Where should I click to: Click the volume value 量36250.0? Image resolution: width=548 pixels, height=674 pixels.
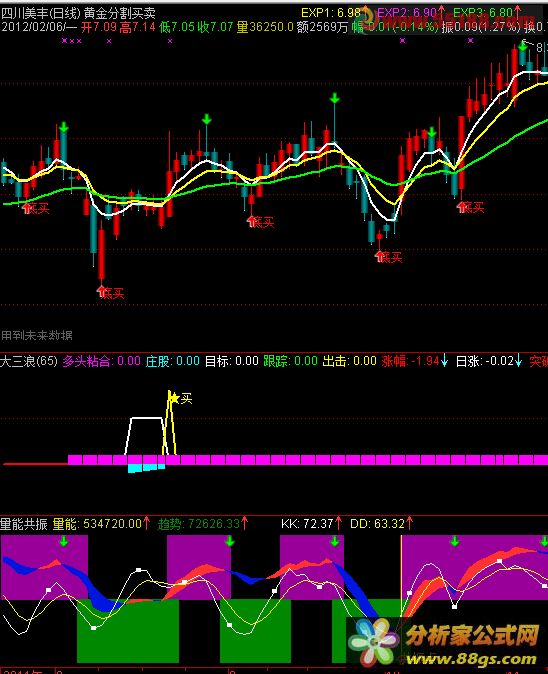265,28
